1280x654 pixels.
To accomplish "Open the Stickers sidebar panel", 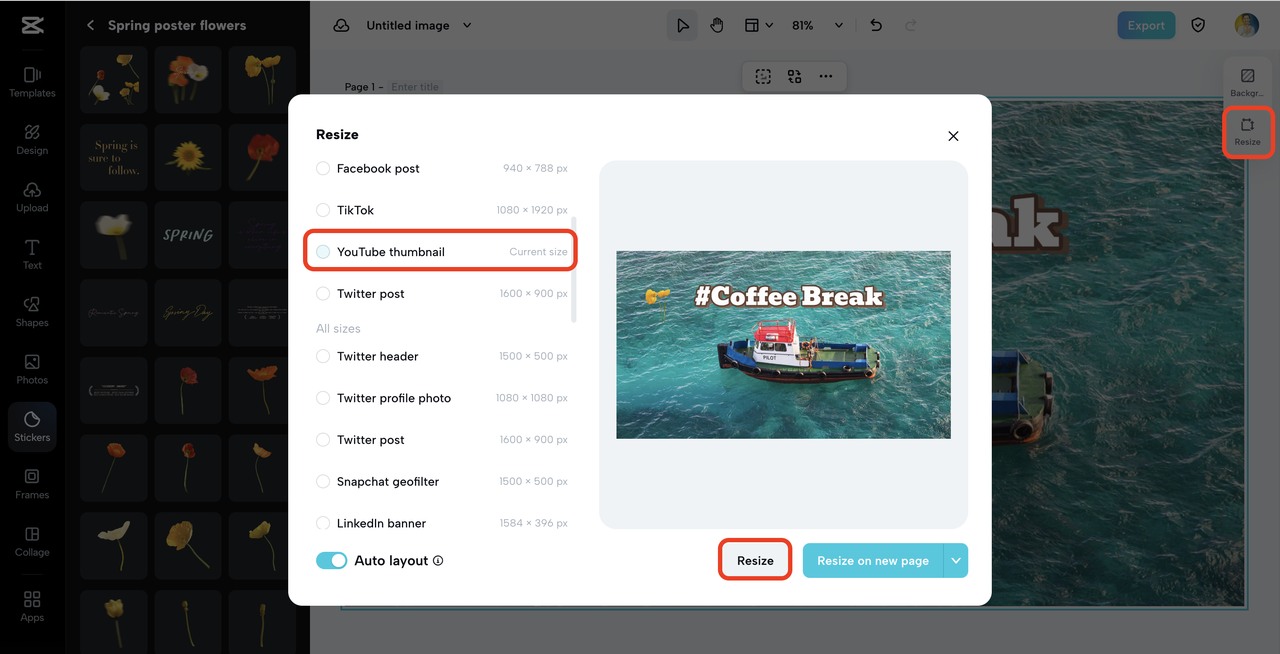I will 32,427.
